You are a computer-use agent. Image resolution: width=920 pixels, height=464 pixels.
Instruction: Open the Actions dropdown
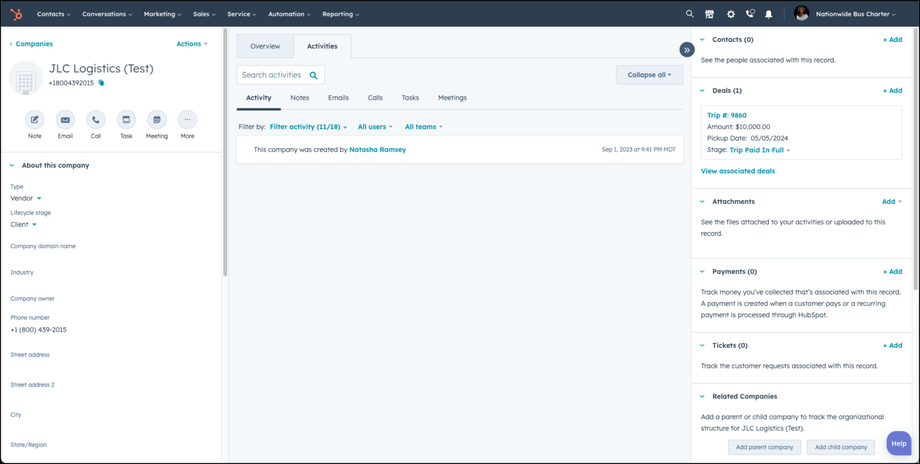(192, 44)
